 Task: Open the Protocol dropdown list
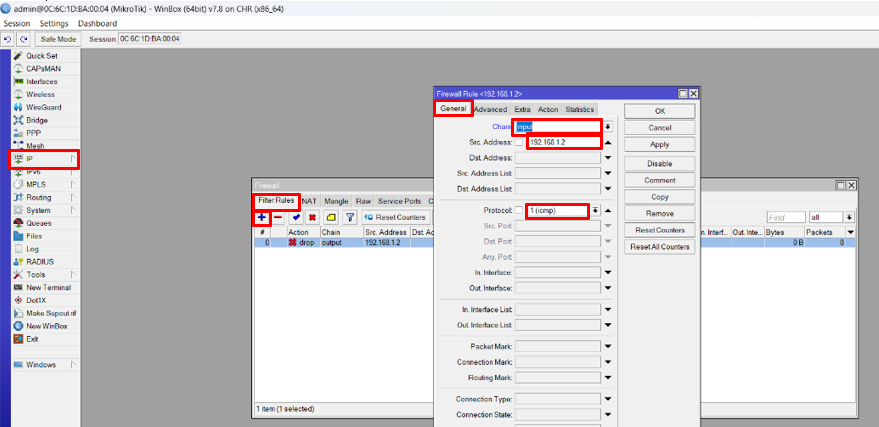coord(595,210)
